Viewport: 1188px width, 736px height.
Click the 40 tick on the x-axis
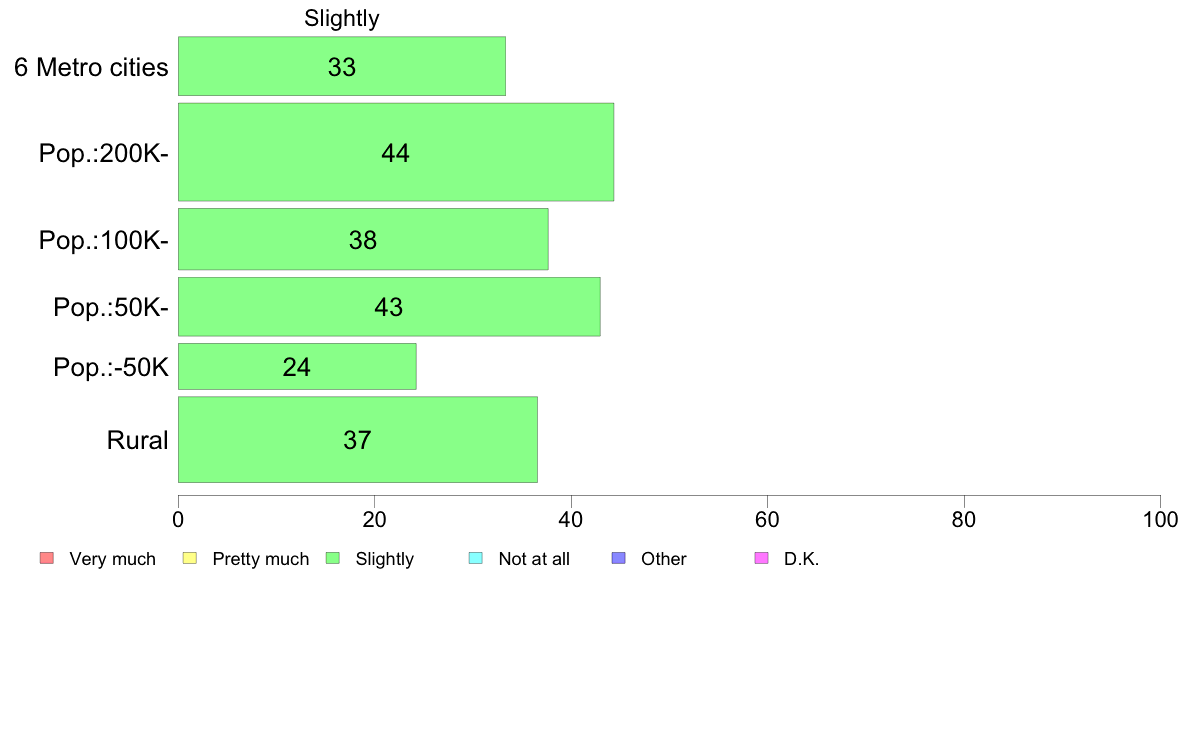coord(571,520)
